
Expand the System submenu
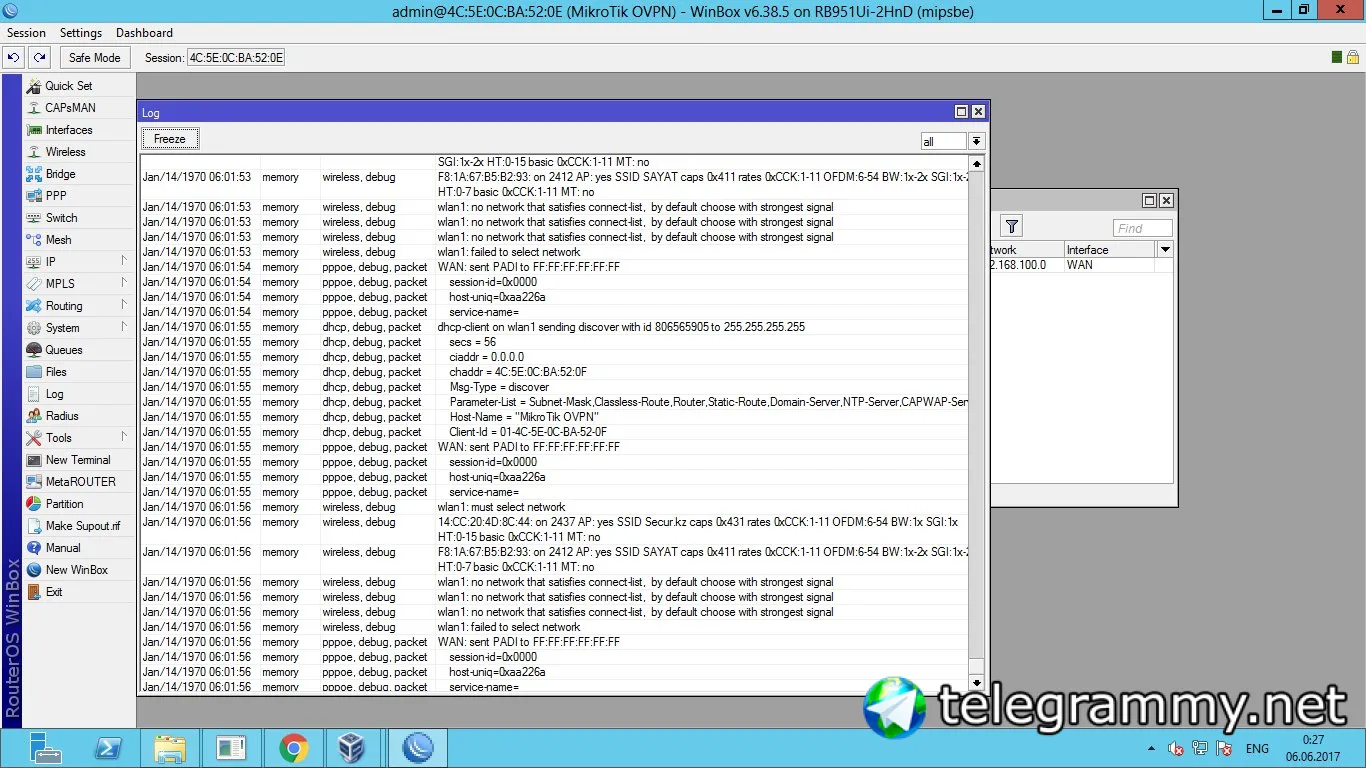[x=78, y=328]
